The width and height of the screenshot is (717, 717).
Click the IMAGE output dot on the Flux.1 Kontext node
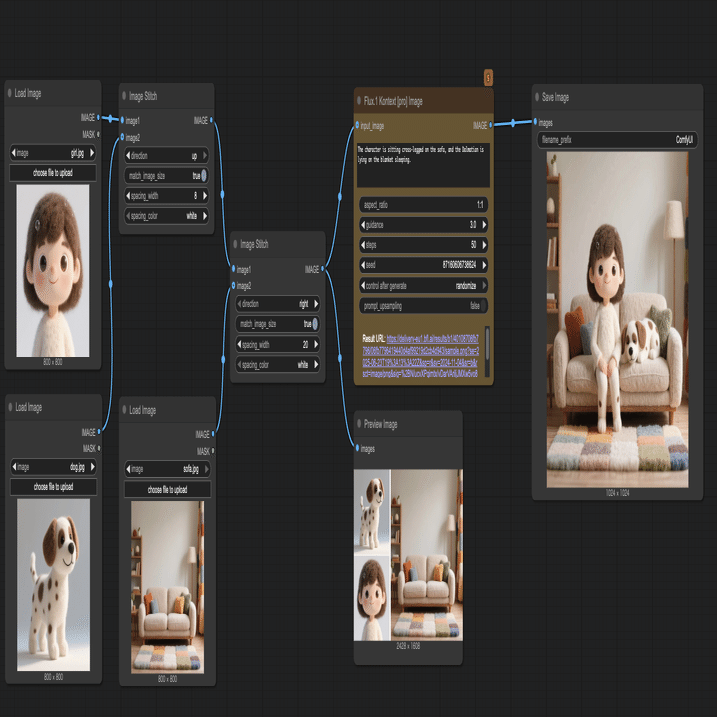[491, 124]
